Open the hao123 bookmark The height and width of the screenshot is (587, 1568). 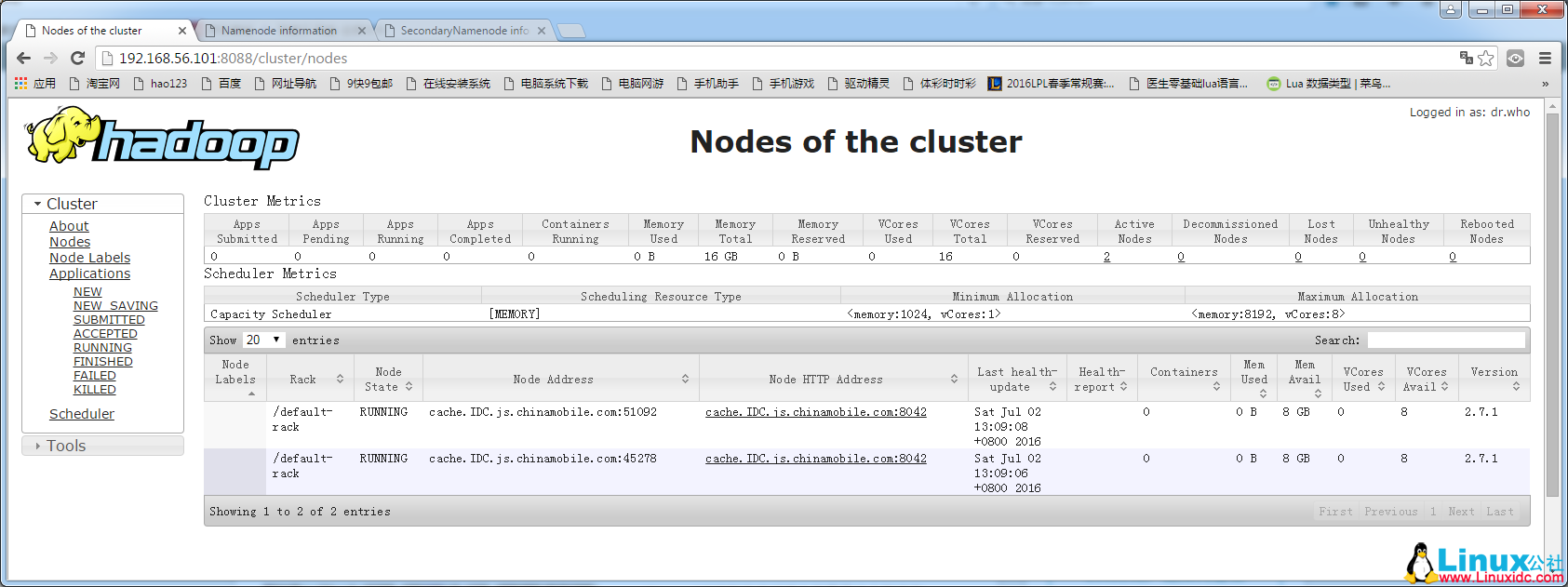point(160,84)
